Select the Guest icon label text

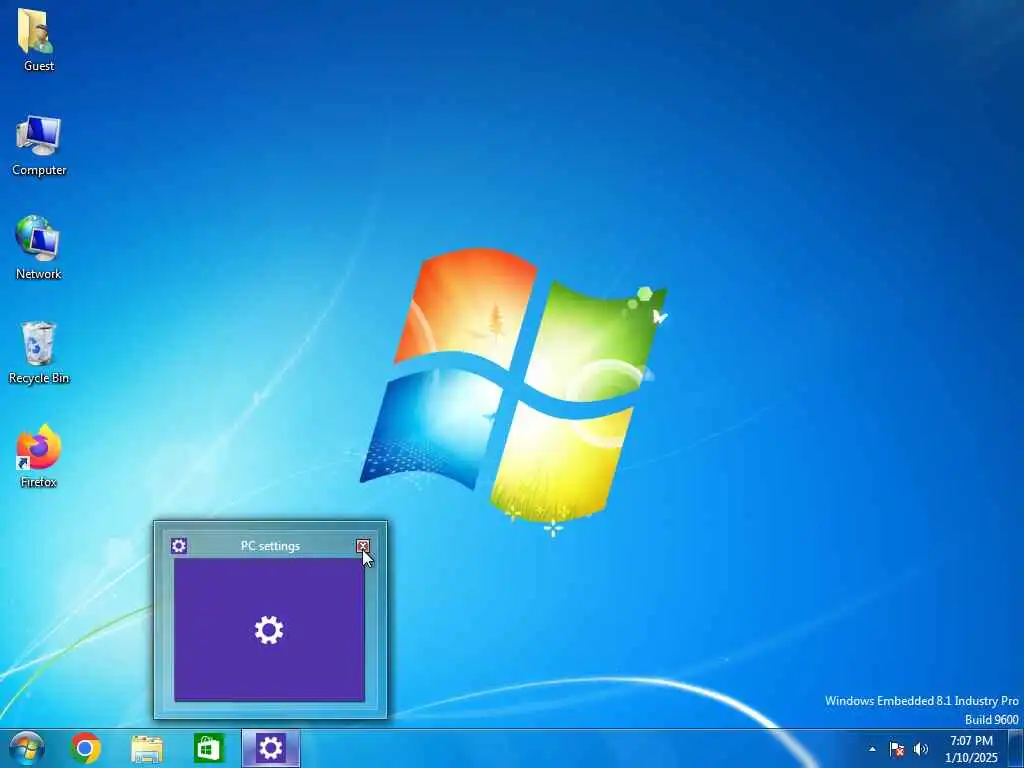(39, 66)
